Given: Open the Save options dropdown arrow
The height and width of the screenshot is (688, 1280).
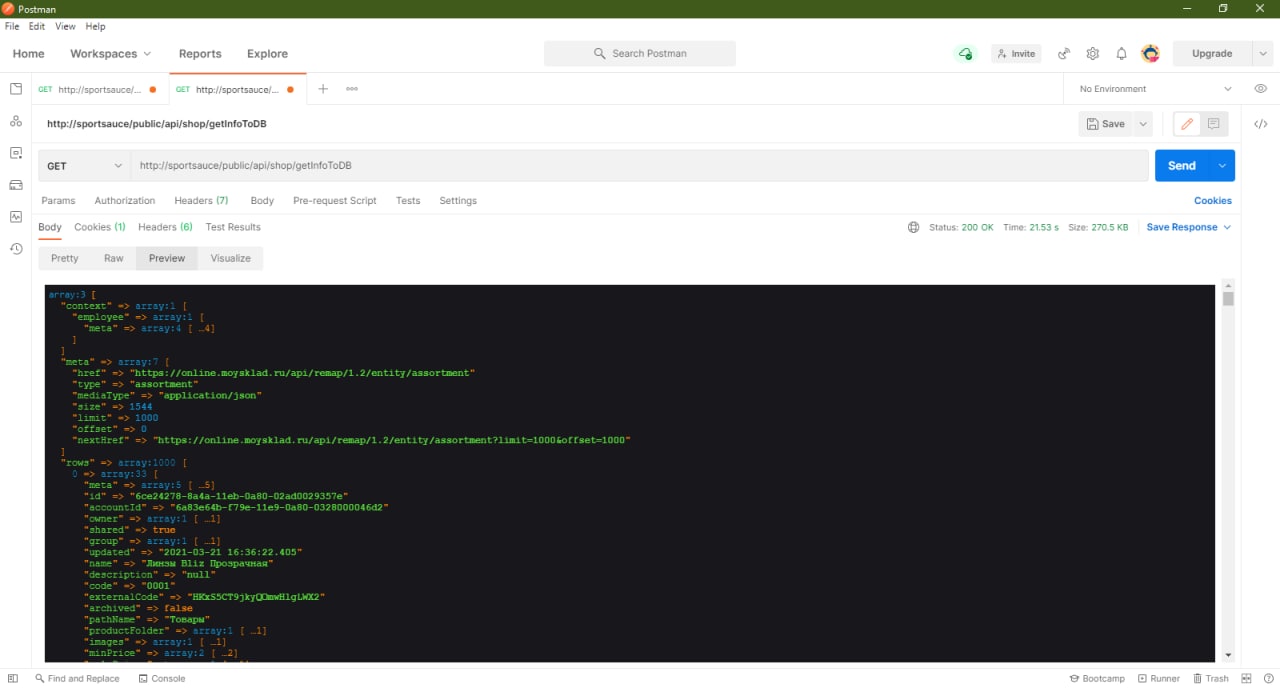Looking at the screenshot, I should [x=1143, y=124].
